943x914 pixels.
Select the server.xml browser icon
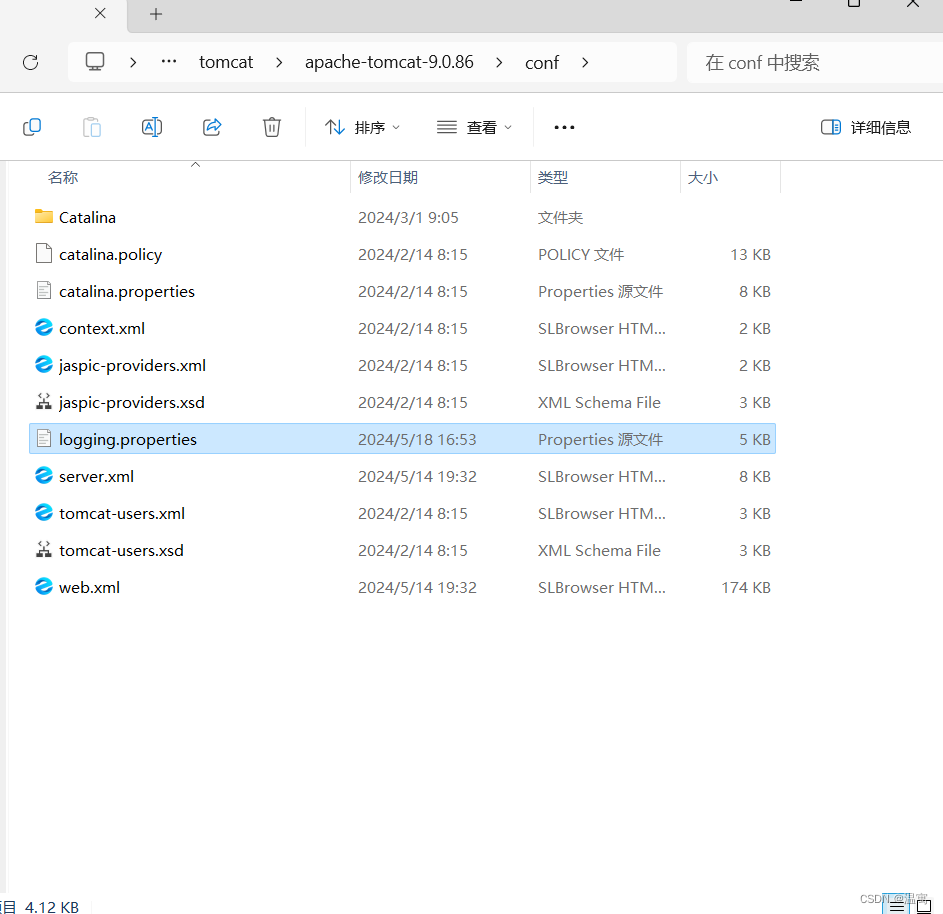coord(44,476)
